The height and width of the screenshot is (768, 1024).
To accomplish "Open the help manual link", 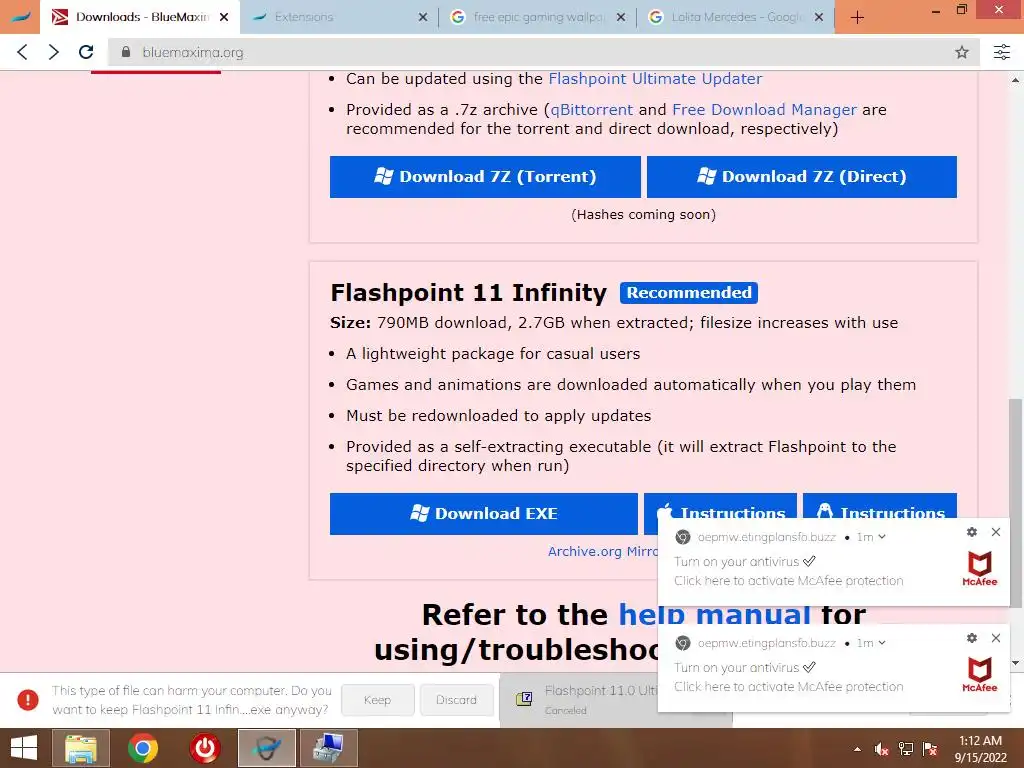I will (x=714, y=615).
